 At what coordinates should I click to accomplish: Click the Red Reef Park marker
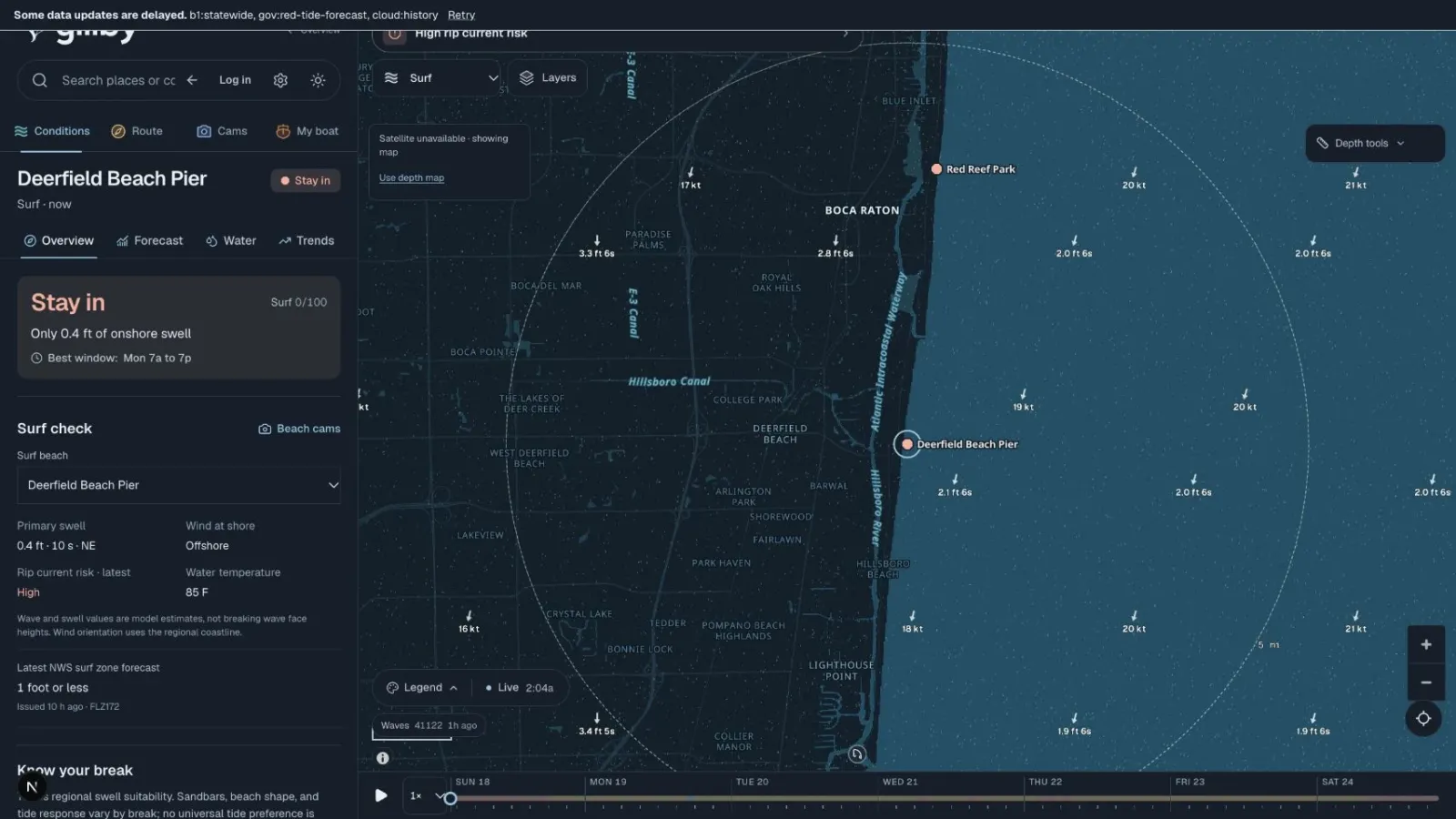pos(936,169)
